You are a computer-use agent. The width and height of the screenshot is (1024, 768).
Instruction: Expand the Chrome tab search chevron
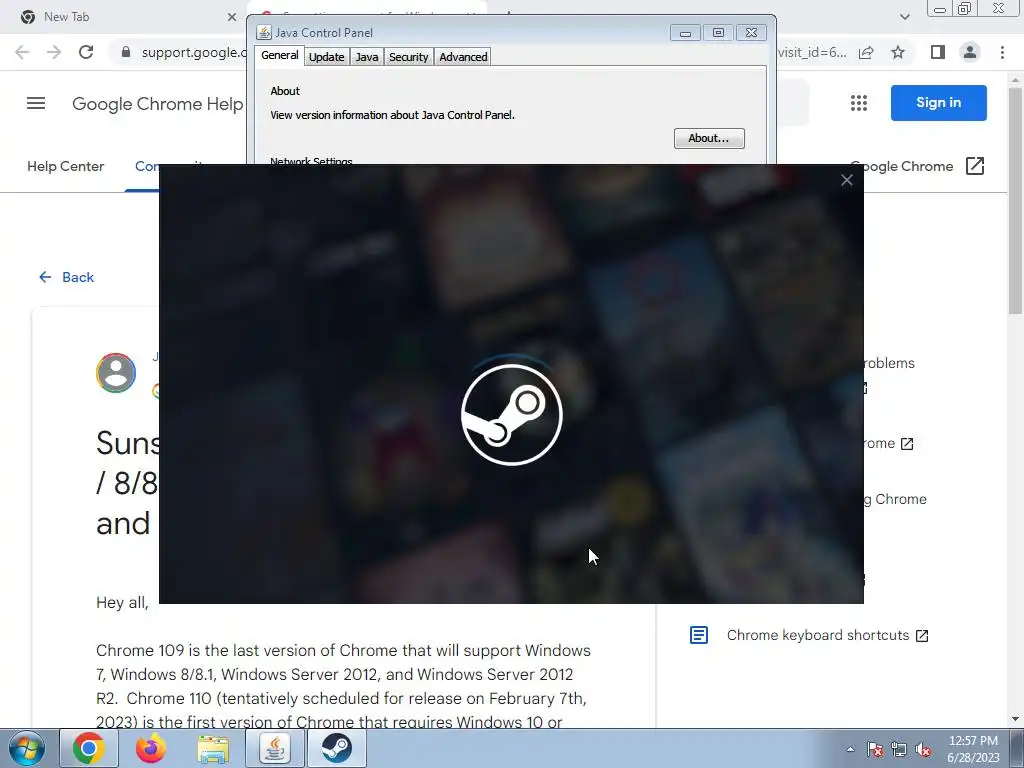click(904, 17)
